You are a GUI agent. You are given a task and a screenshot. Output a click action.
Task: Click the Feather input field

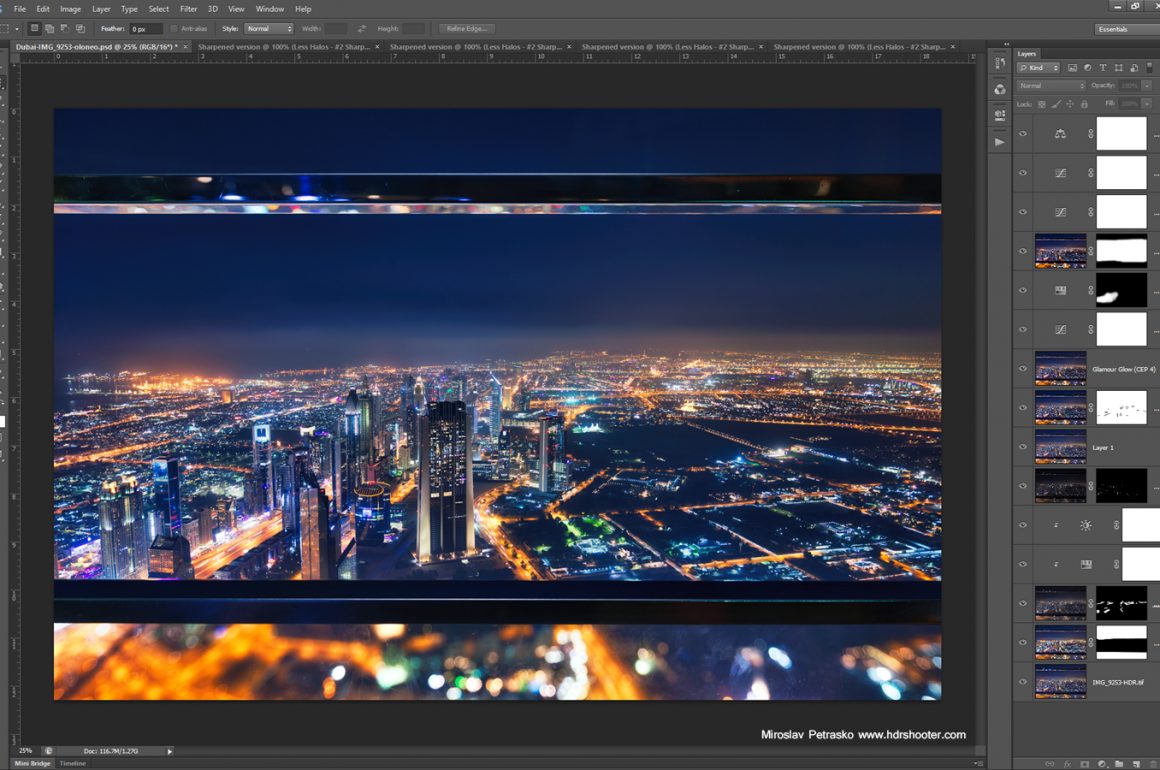point(146,29)
